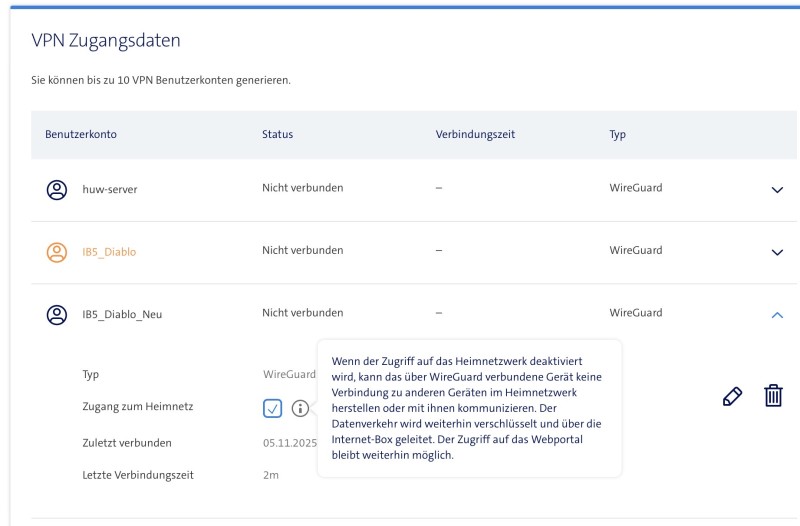Collapse the IB5_Diablo_Neu details chevron

[x=777, y=314]
